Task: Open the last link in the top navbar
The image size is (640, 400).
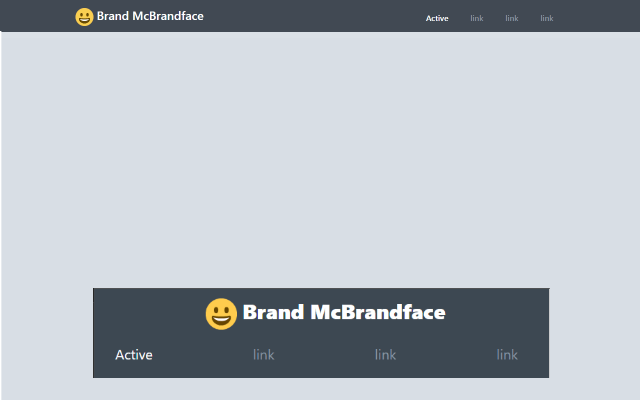Action: click(x=547, y=18)
